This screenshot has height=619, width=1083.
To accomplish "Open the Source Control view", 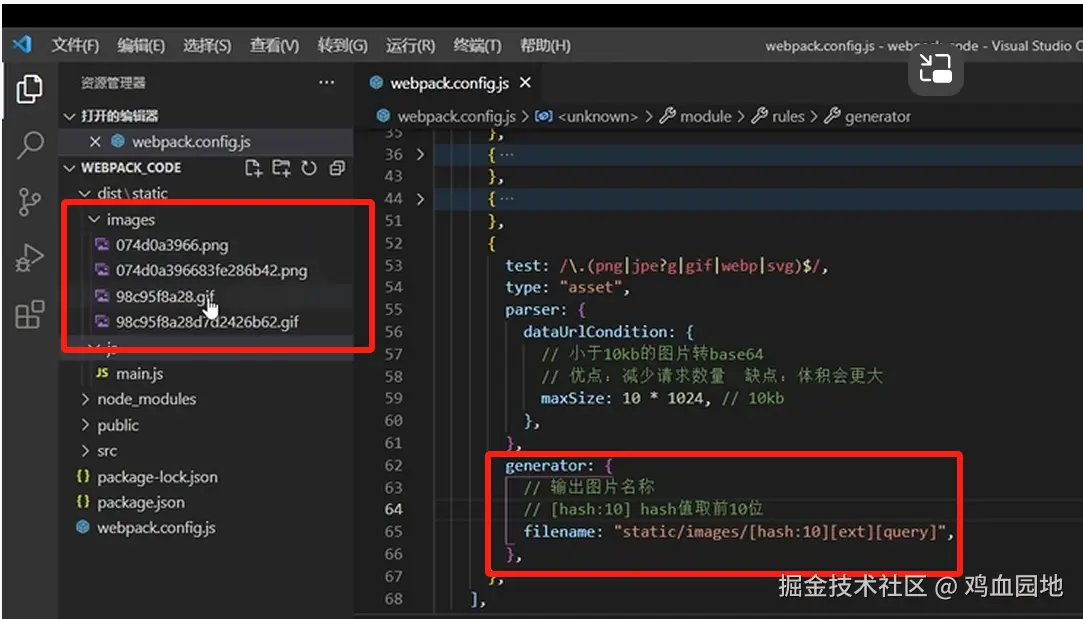I will point(29,202).
